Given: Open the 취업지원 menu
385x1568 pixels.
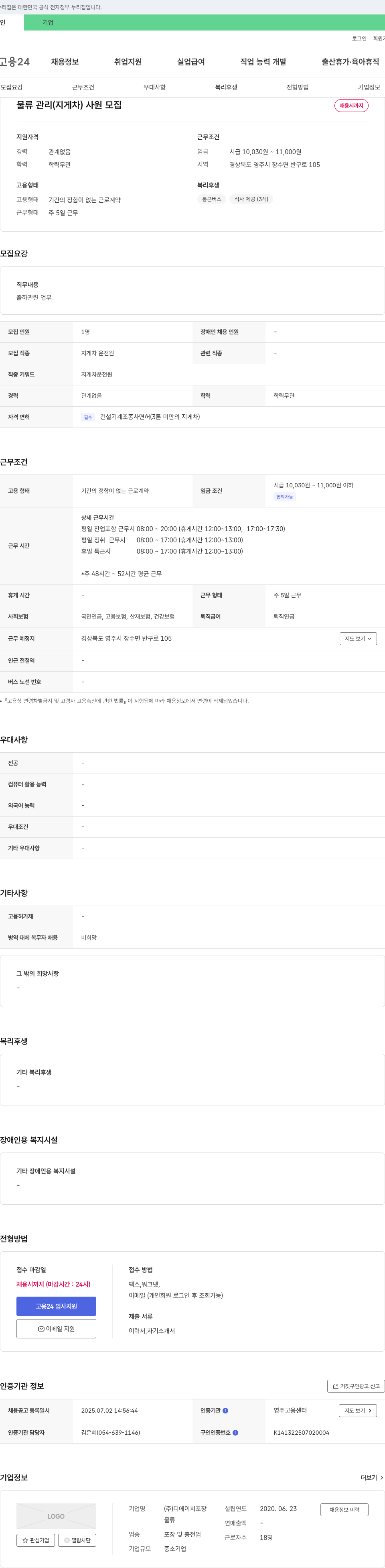Looking at the screenshot, I should [x=128, y=62].
